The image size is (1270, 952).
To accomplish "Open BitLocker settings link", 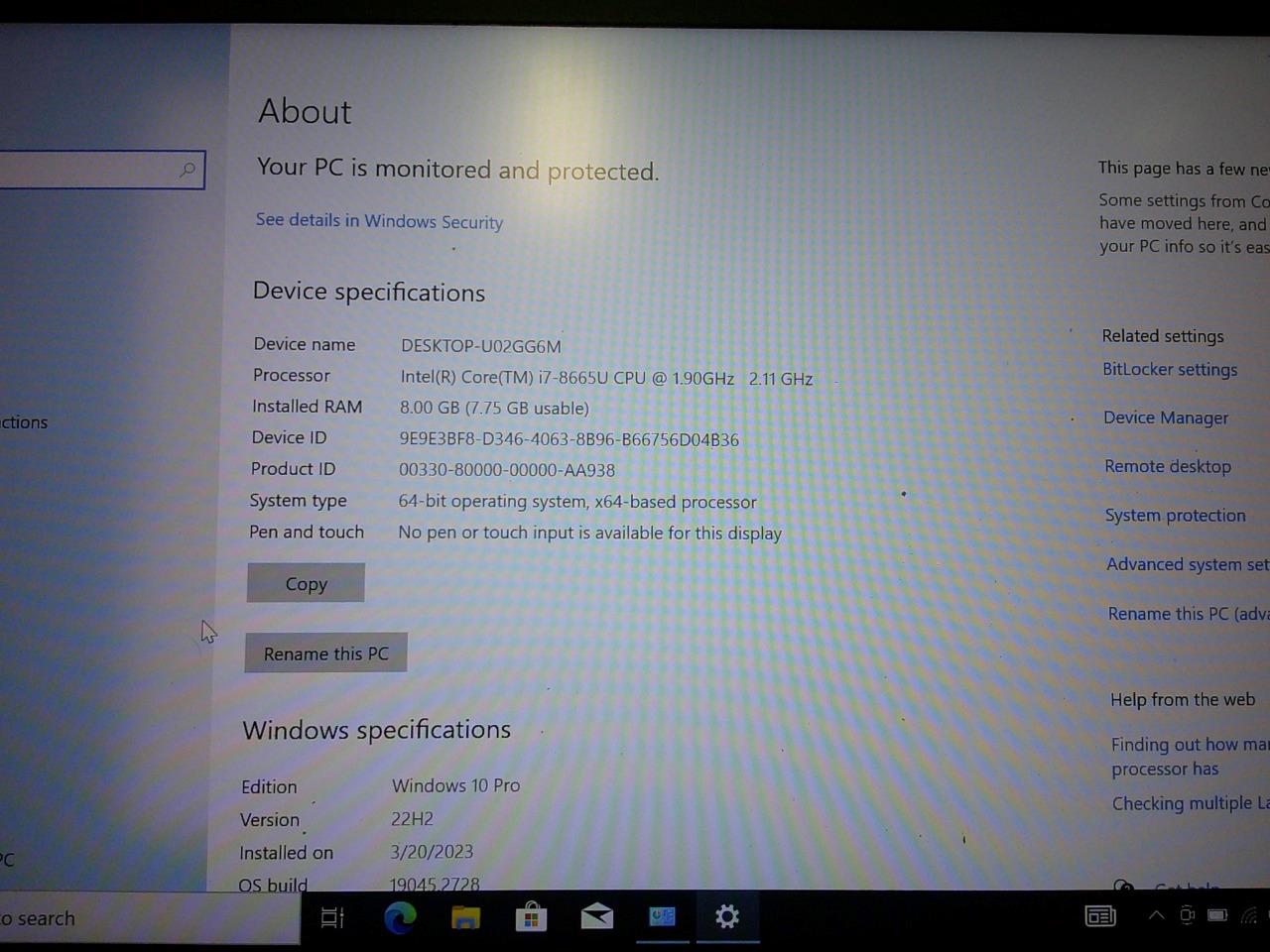I will coord(1170,370).
